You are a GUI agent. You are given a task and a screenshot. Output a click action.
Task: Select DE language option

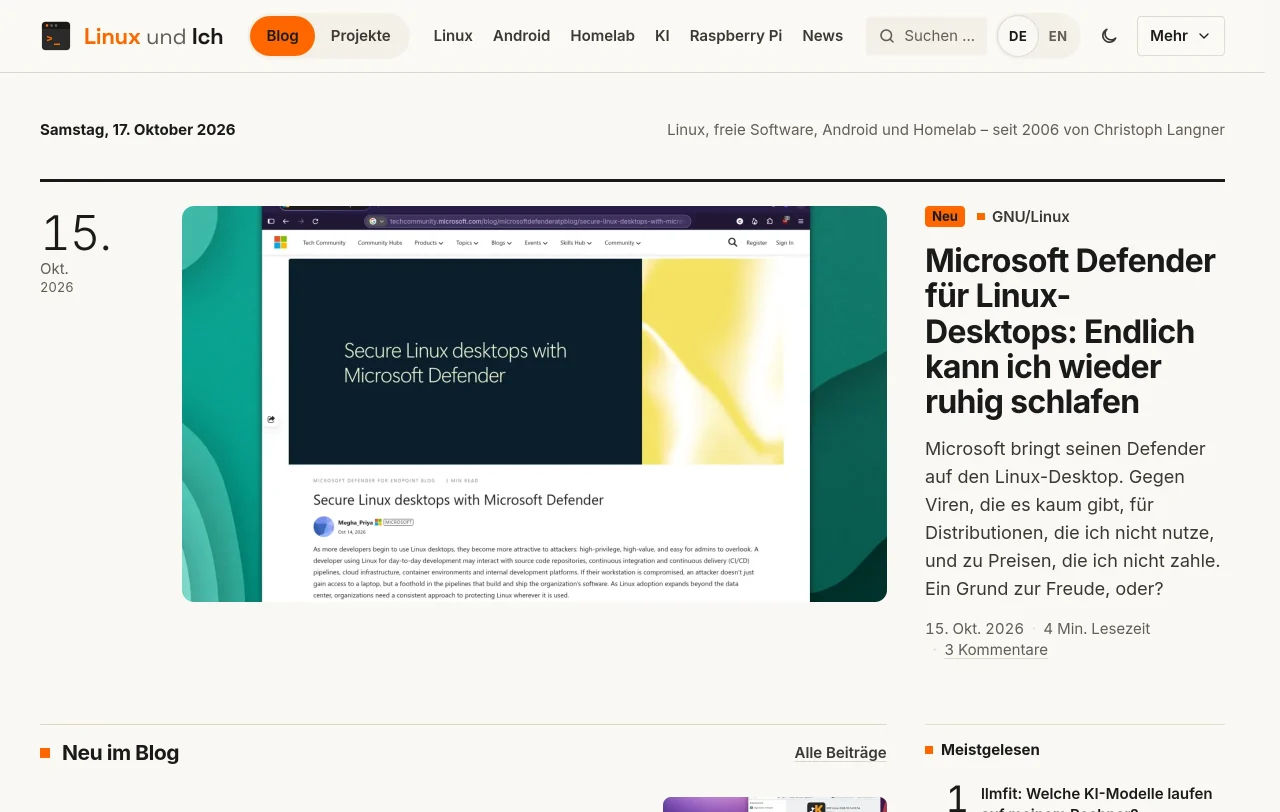[1018, 36]
